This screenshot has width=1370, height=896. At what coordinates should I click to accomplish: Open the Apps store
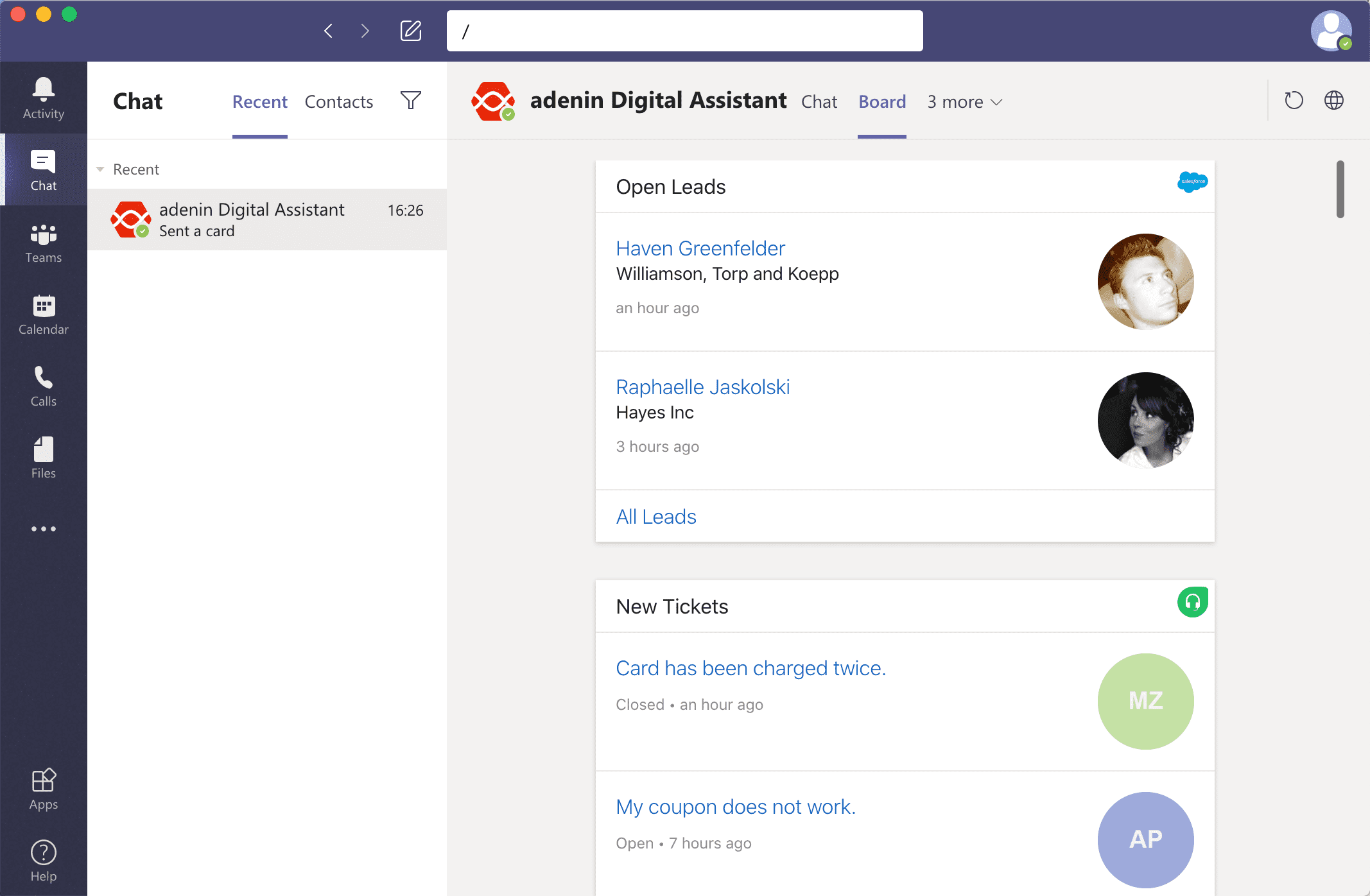(44, 789)
